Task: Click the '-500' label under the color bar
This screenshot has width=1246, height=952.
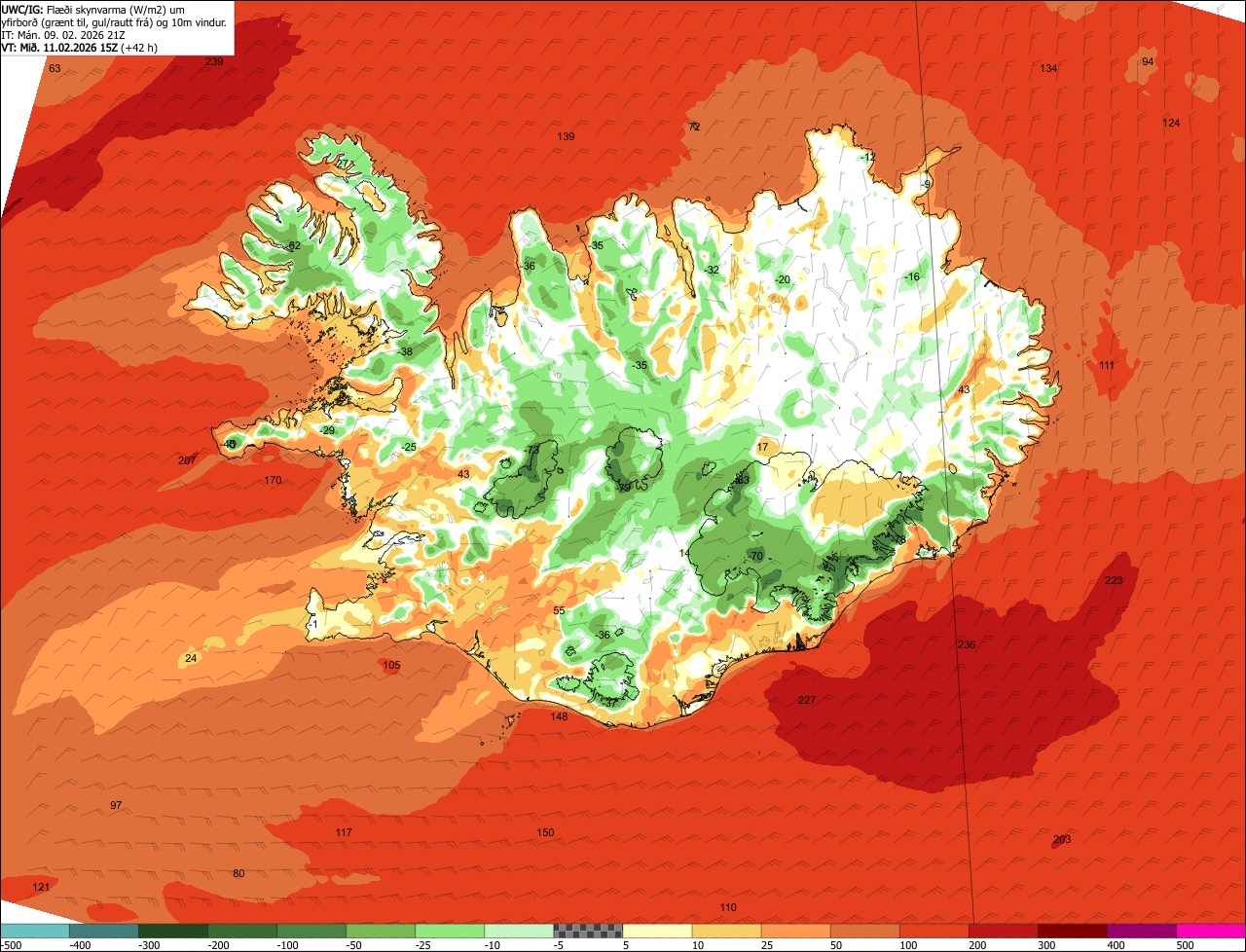Action: coord(10,944)
